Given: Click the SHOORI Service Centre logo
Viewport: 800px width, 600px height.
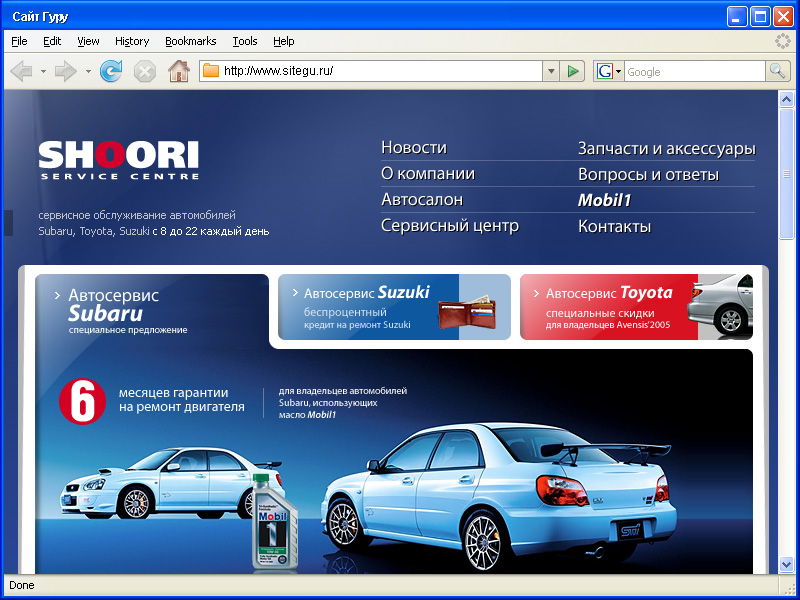Looking at the screenshot, I should click(x=119, y=160).
